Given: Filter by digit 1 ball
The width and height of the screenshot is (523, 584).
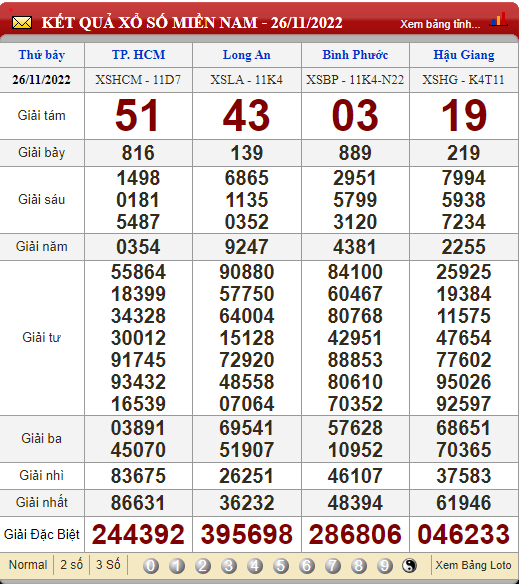Looking at the screenshot, I should click(x=177, y=566).
